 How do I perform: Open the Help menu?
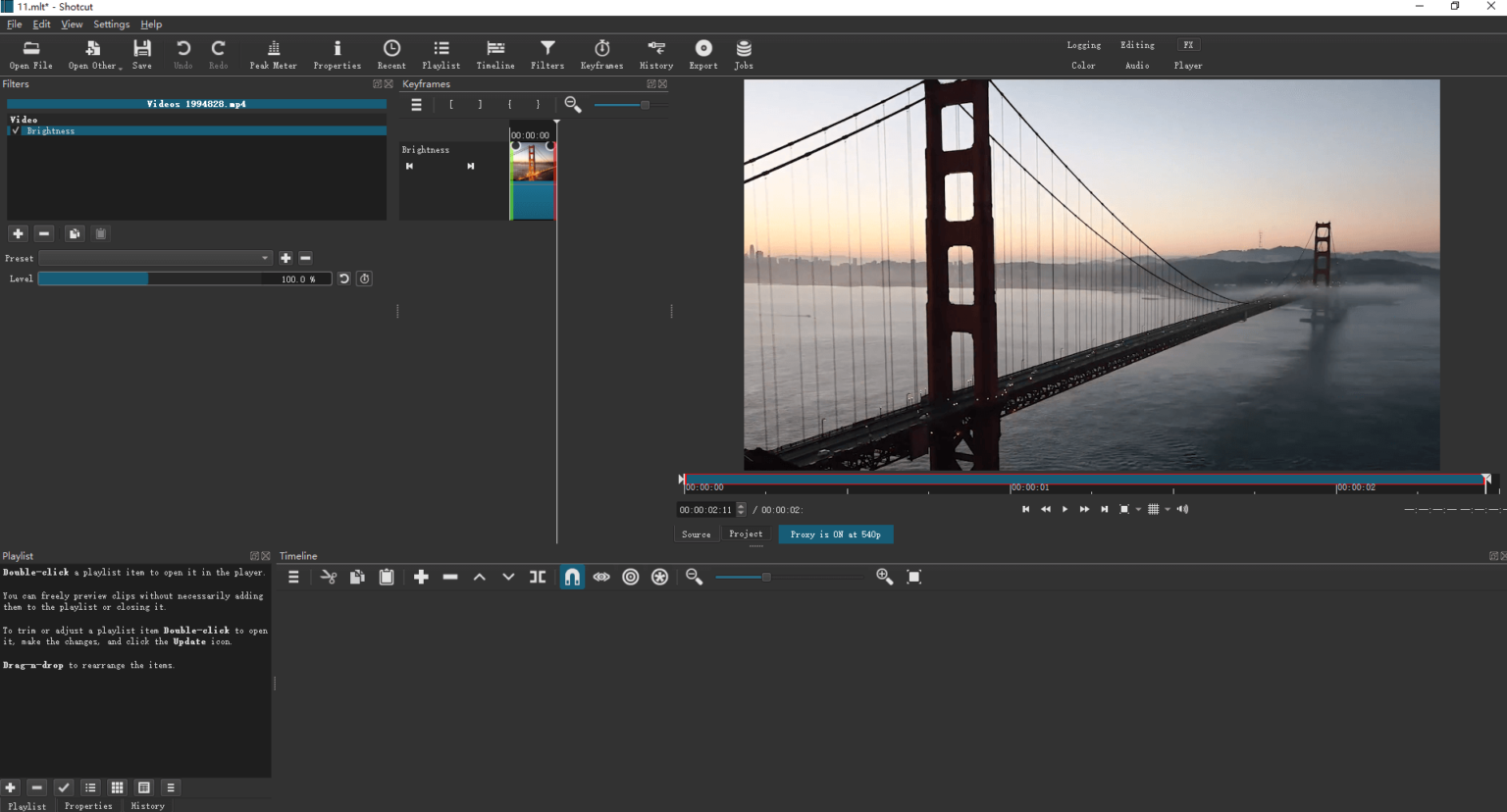[x=151, y=25]
